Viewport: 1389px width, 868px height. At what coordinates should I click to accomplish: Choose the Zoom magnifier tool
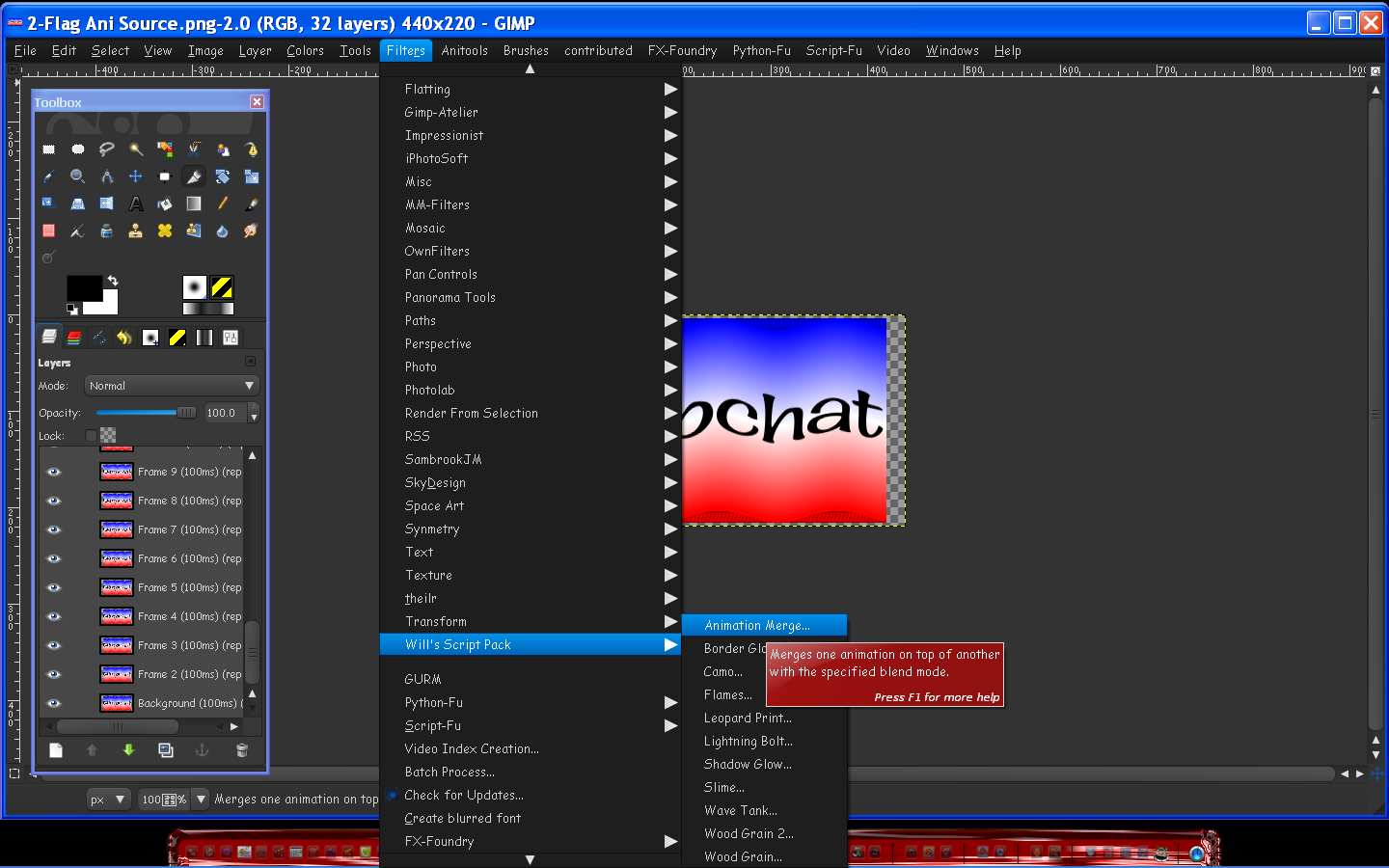[78, 176]
